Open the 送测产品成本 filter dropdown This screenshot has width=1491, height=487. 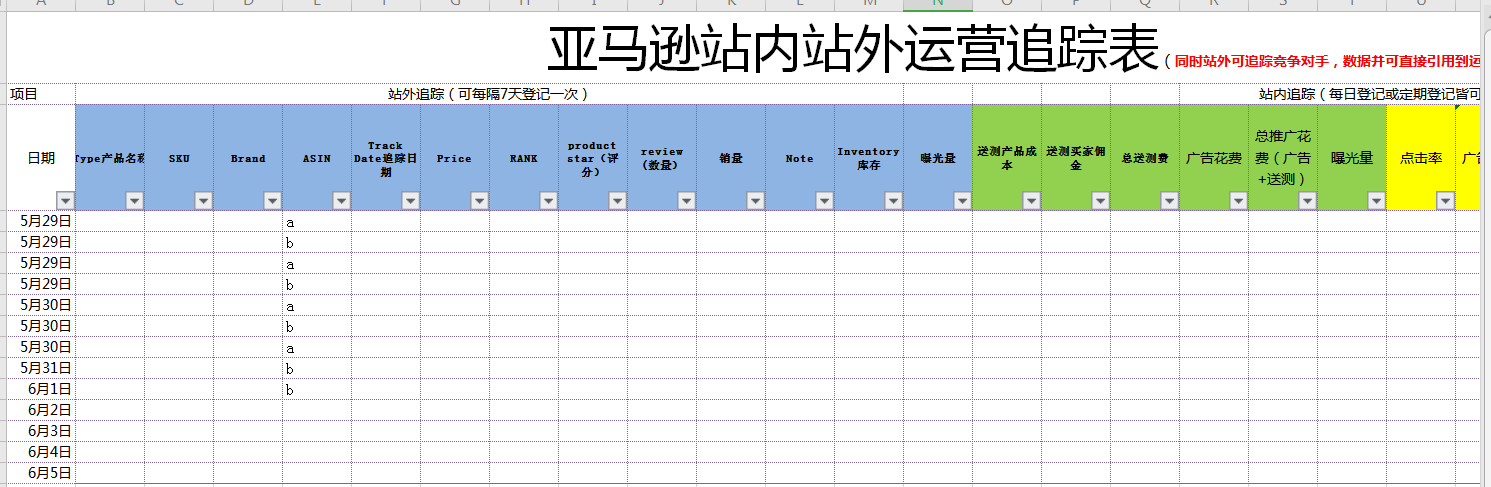pyautogui.click(x=1031, y=200)
